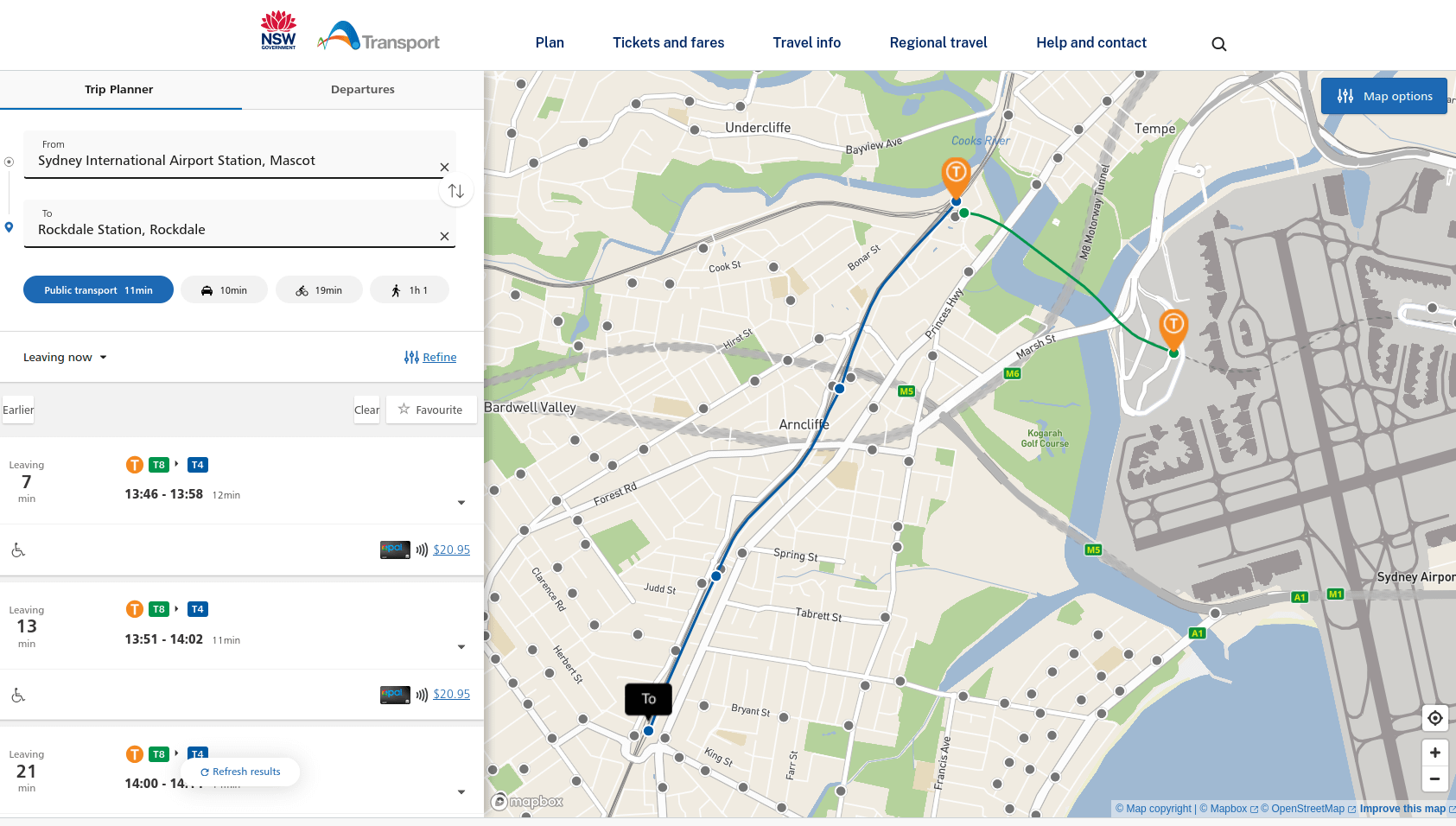
Task: Click the Favourite star button
Action: [430, 410]
